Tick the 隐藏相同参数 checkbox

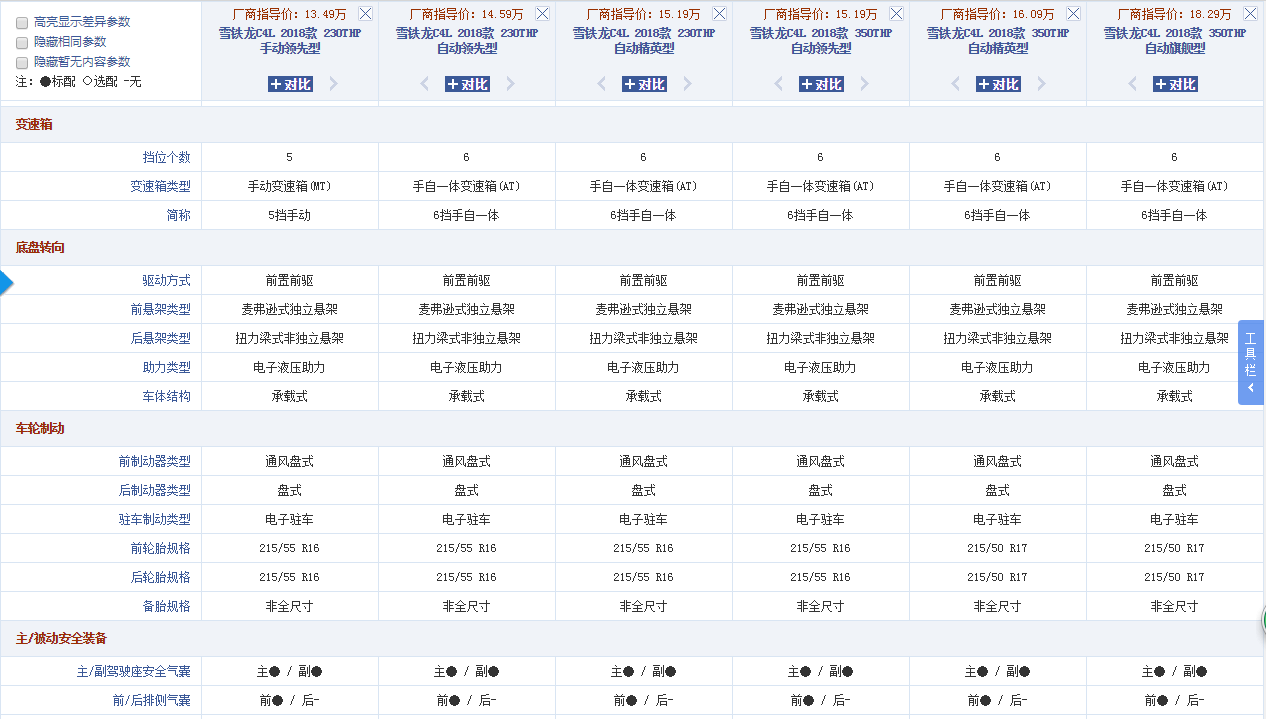point(22,42)
